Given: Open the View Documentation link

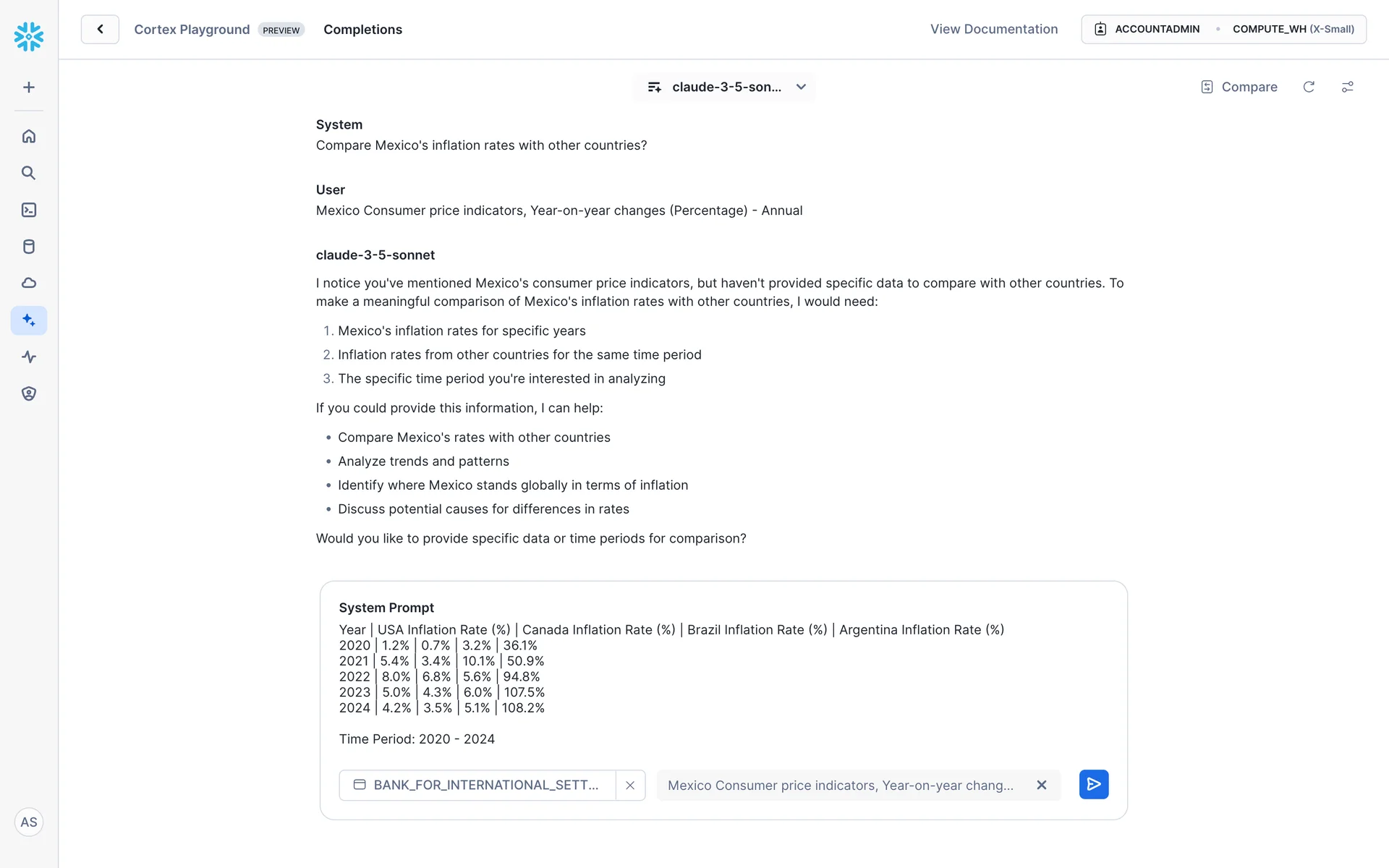Looking at the screenshot, I should [x=994, y=29].
